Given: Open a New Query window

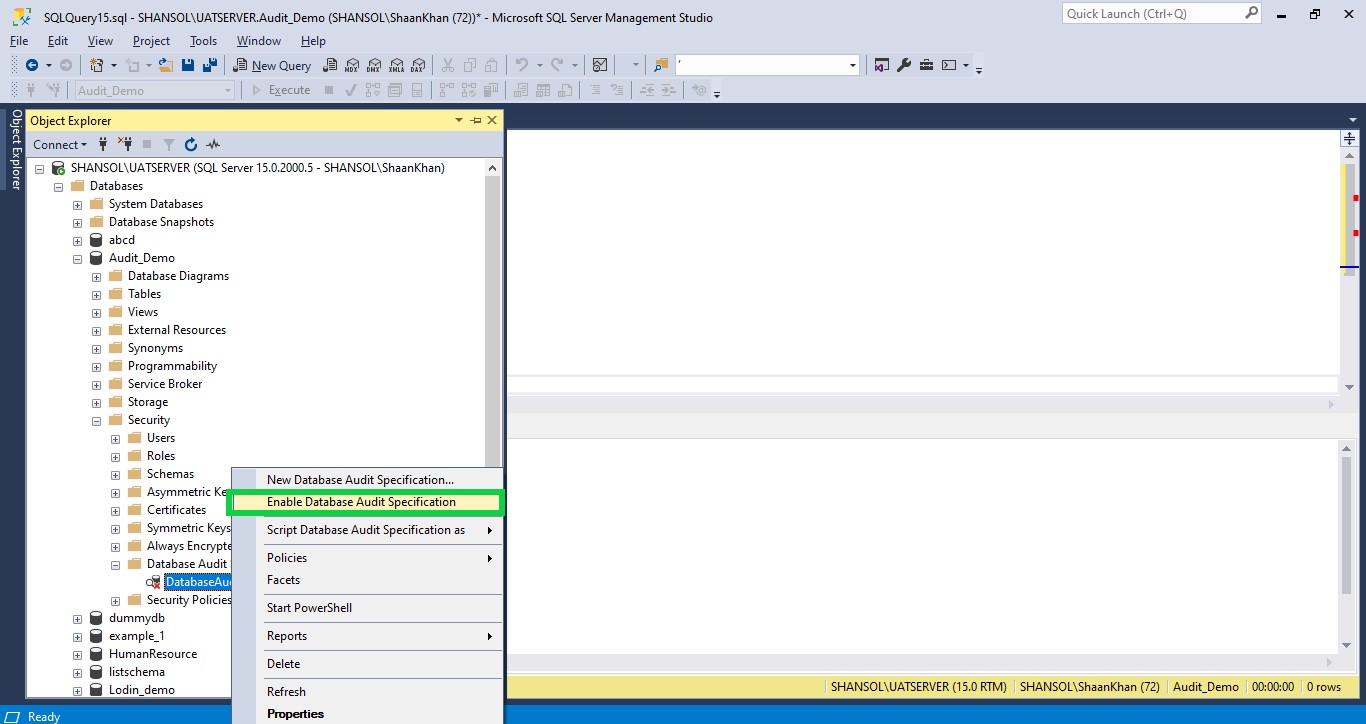Looking at the screenshot, I should [271, 64].
